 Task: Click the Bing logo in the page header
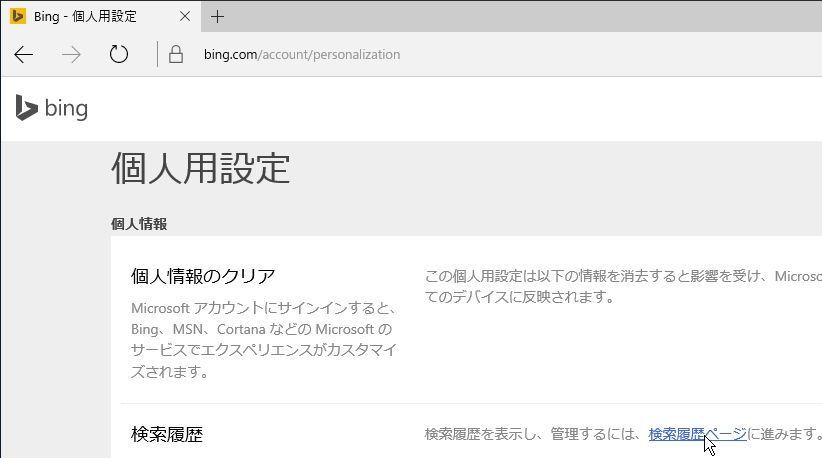click(x=51, y=108)
